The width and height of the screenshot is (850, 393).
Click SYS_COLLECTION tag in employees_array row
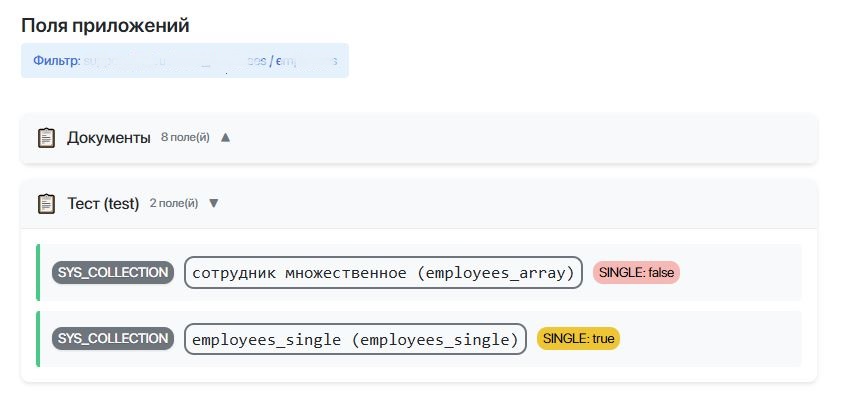113,273
